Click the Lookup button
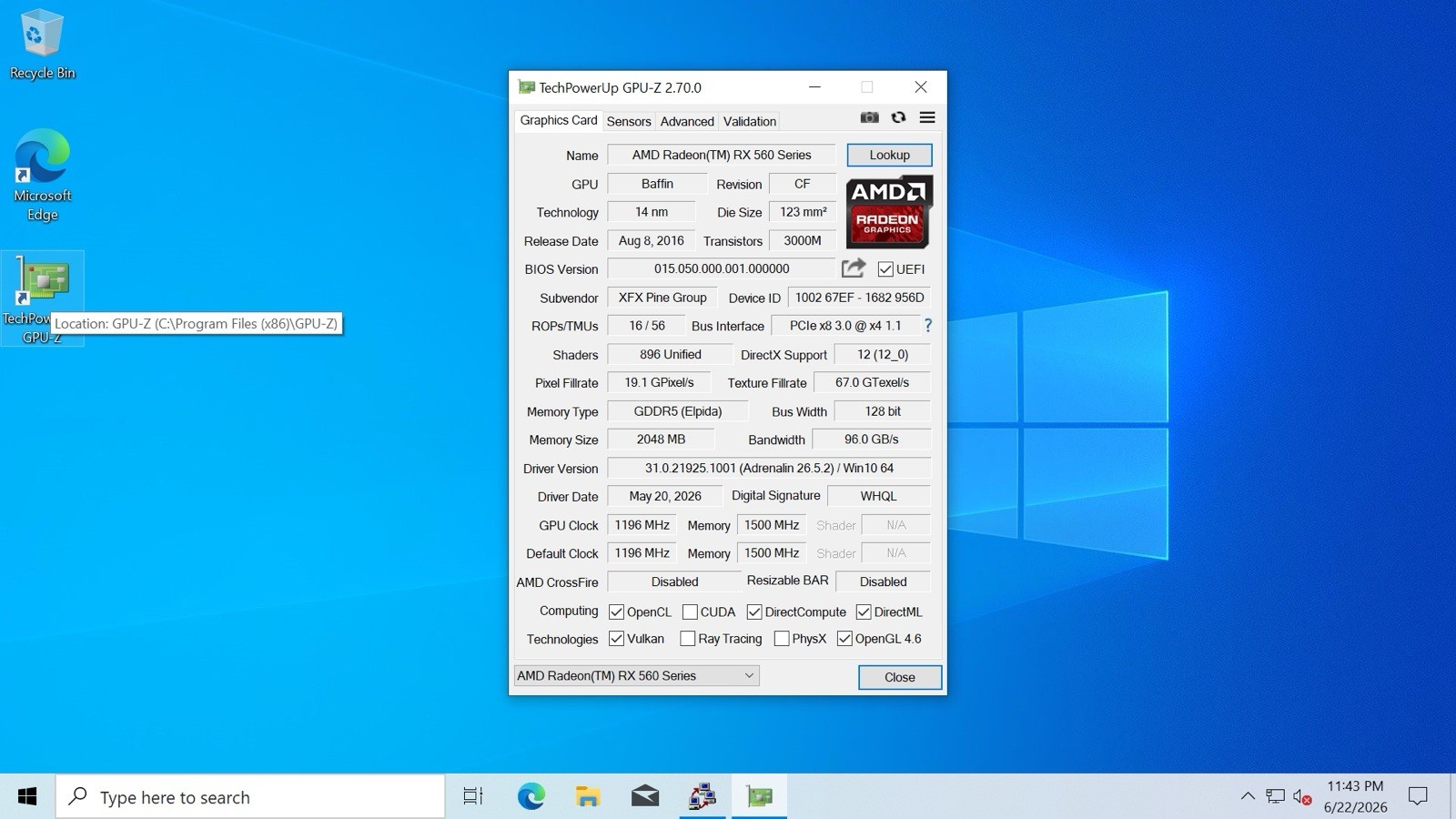Screen dimensions: 1456x819 (x=889, y=155)
